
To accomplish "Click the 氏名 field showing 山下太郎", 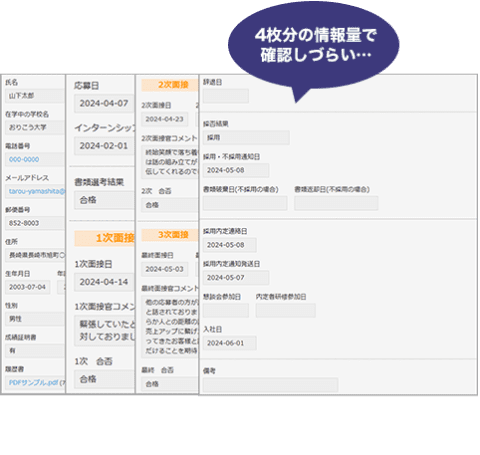I will coord(35,96).
